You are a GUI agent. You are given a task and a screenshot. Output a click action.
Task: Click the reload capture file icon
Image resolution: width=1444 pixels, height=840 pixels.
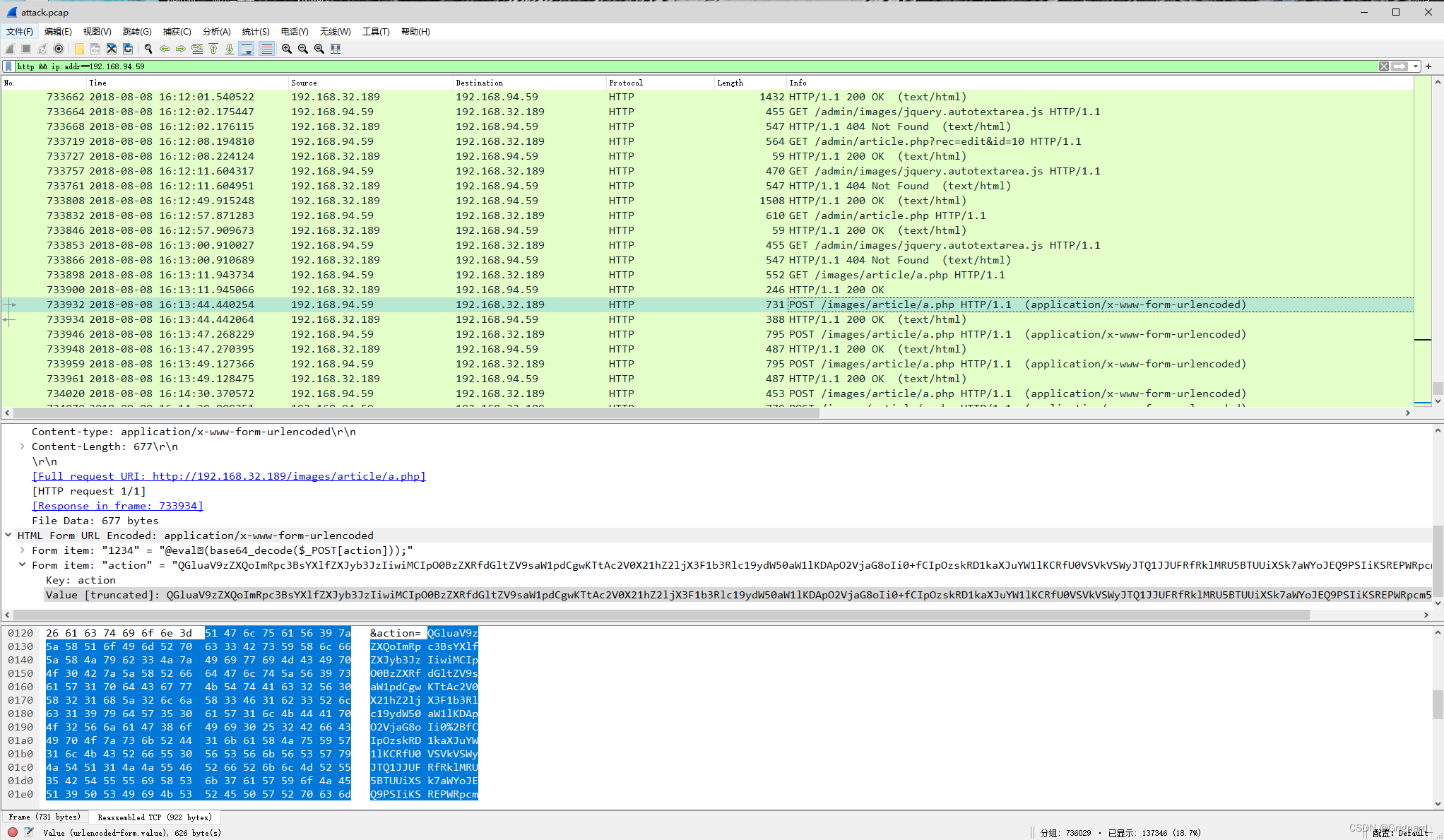coord(128,49)
